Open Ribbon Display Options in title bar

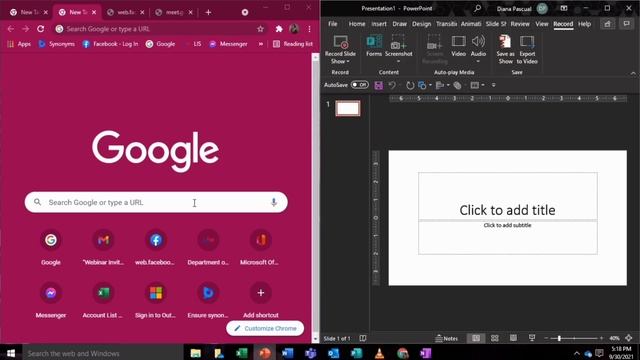point(564,8)
